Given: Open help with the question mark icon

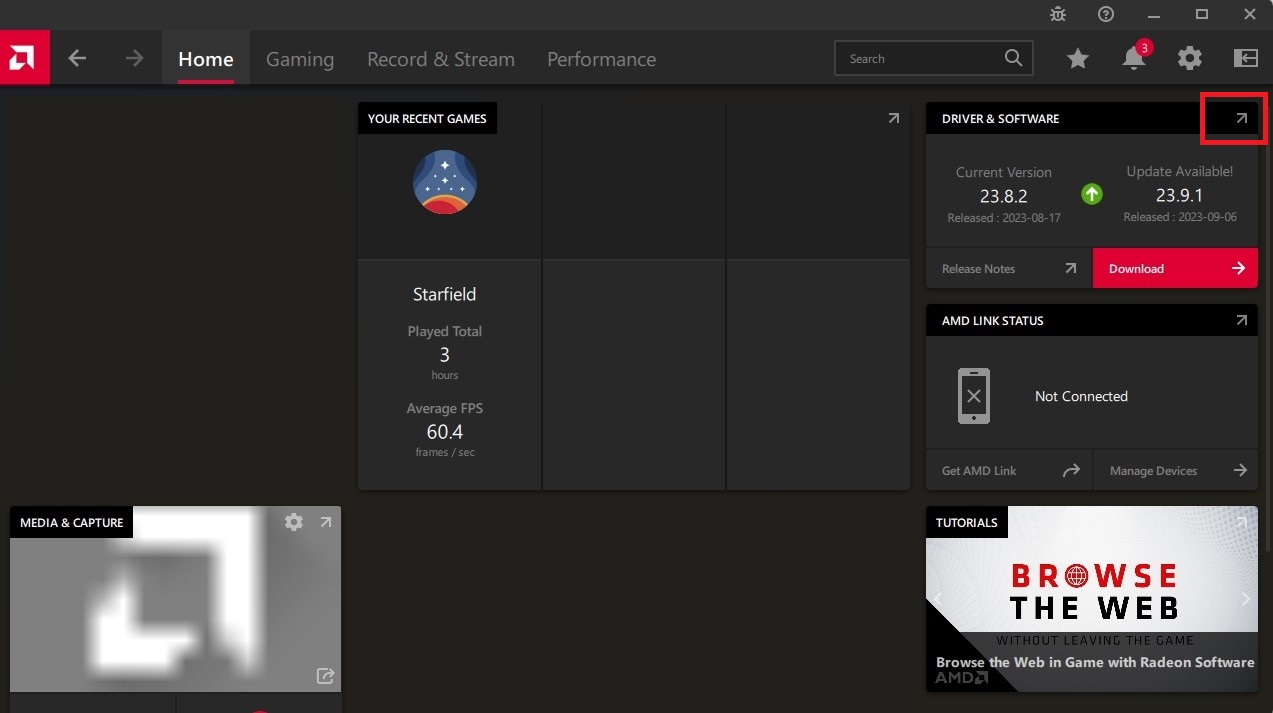Looking at the screenshot, I should pyautogui.click(x=1105, y=14).
